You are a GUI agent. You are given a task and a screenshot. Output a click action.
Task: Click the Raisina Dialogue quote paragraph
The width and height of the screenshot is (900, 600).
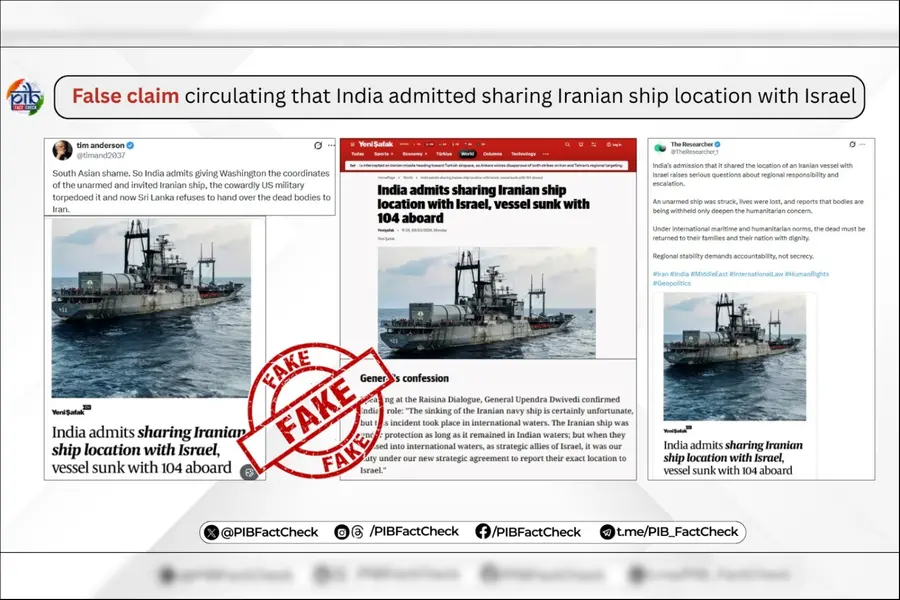(496, 435)
